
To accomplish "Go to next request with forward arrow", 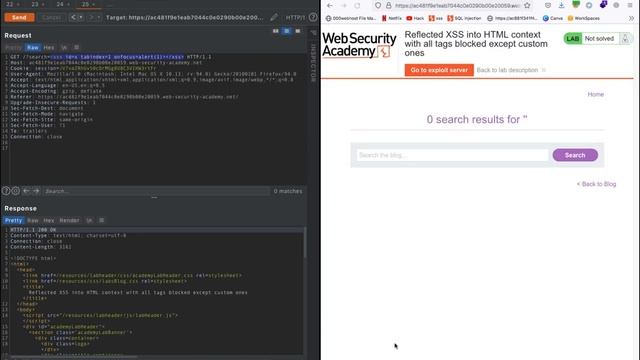I will [x=91, y=18].
